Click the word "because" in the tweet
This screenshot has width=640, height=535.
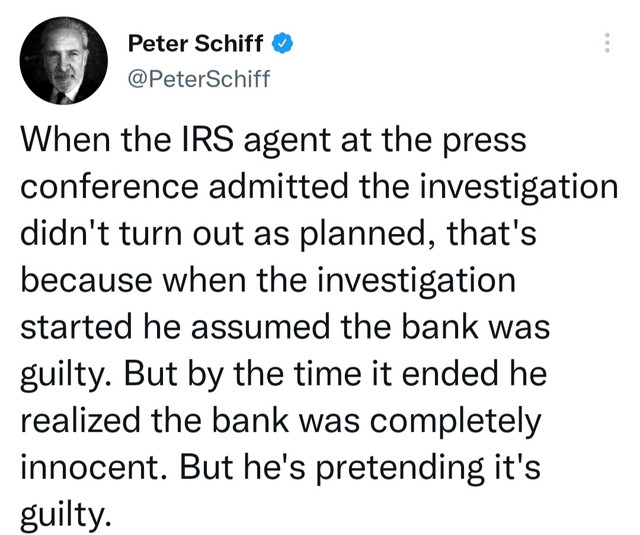point(87,280)
